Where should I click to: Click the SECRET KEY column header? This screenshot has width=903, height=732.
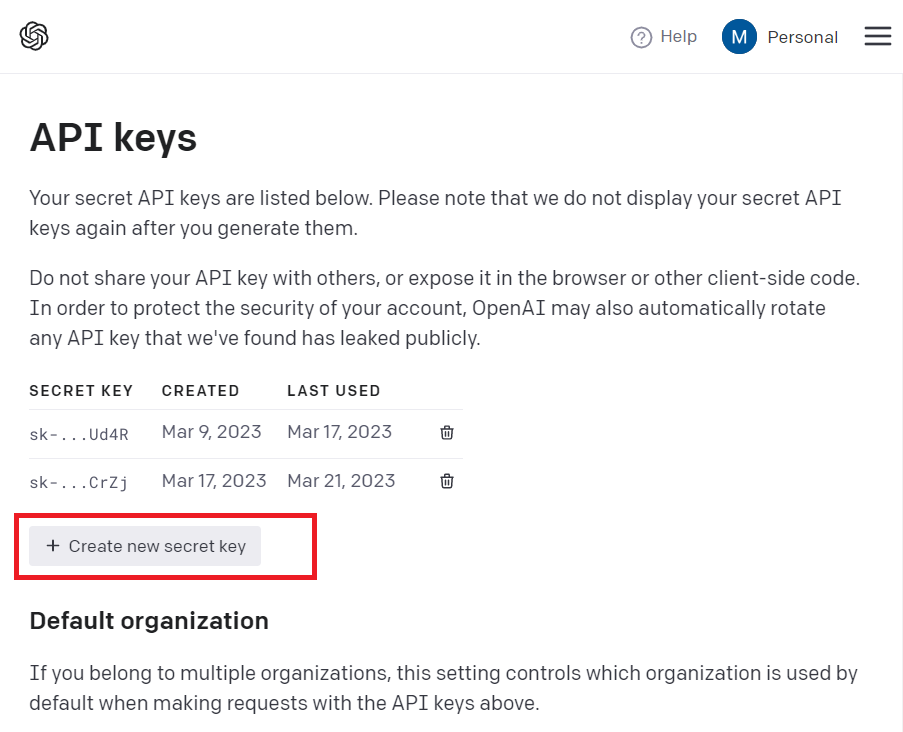coord(81,391)
